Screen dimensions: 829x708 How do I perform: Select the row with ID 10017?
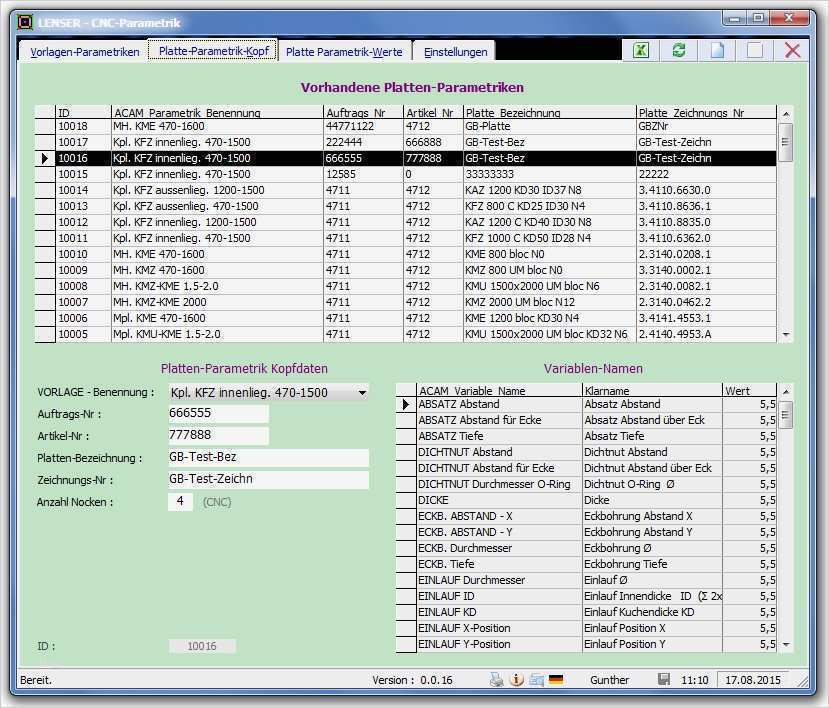[x=406, y=142]
